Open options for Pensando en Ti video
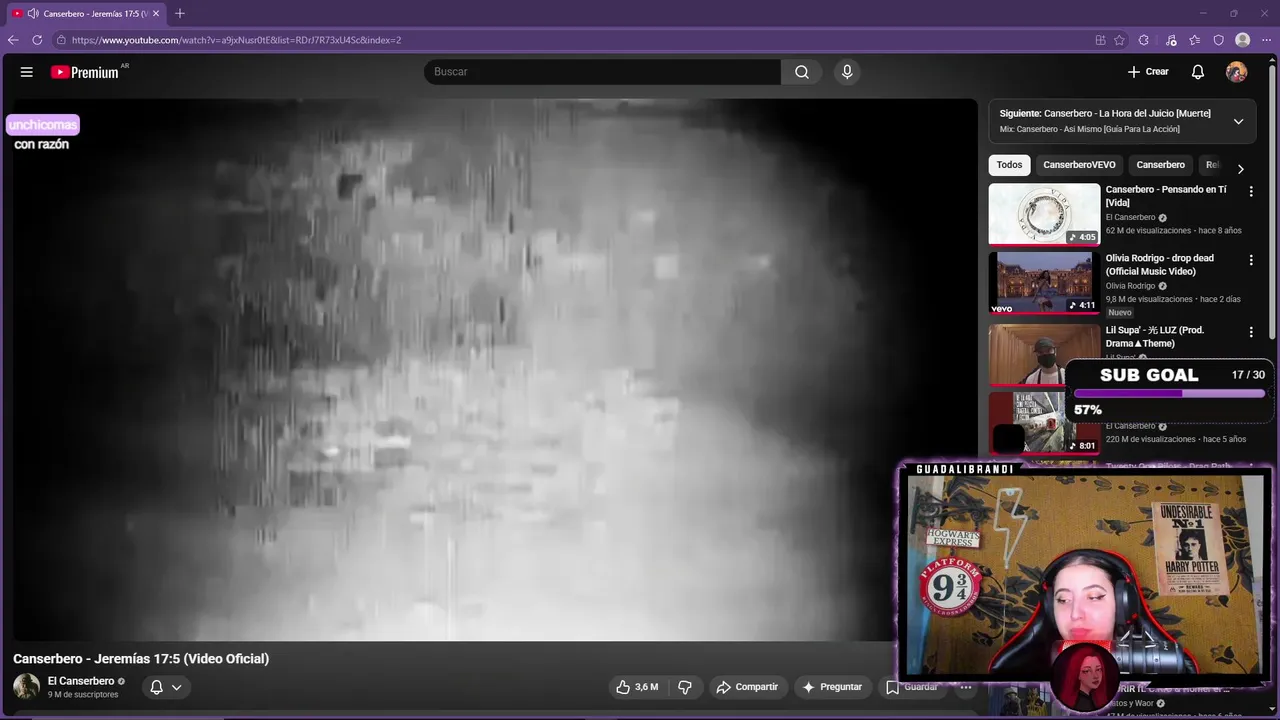The height and width of the screenshot is (720, 1280). [x=1250, y=191]
